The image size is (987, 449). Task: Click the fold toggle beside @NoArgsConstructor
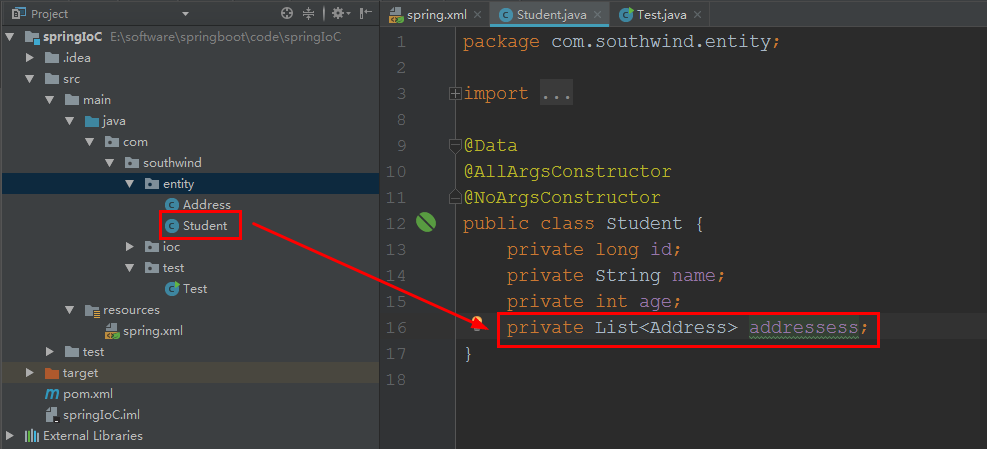point(454,198)
